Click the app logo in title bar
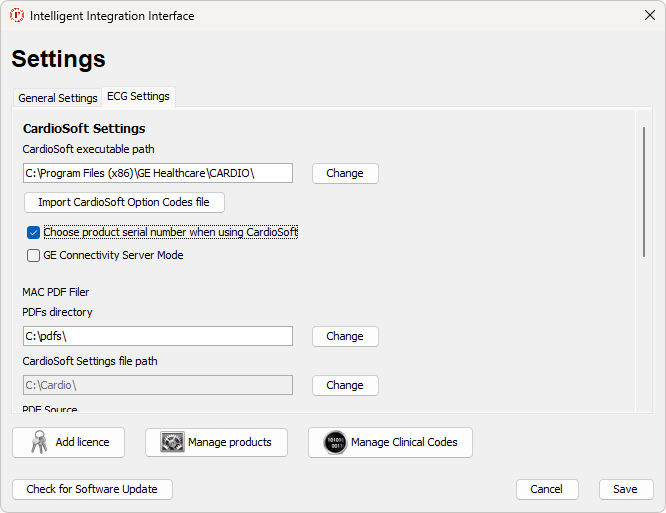 pyautogui.click(x=17, y=16)
